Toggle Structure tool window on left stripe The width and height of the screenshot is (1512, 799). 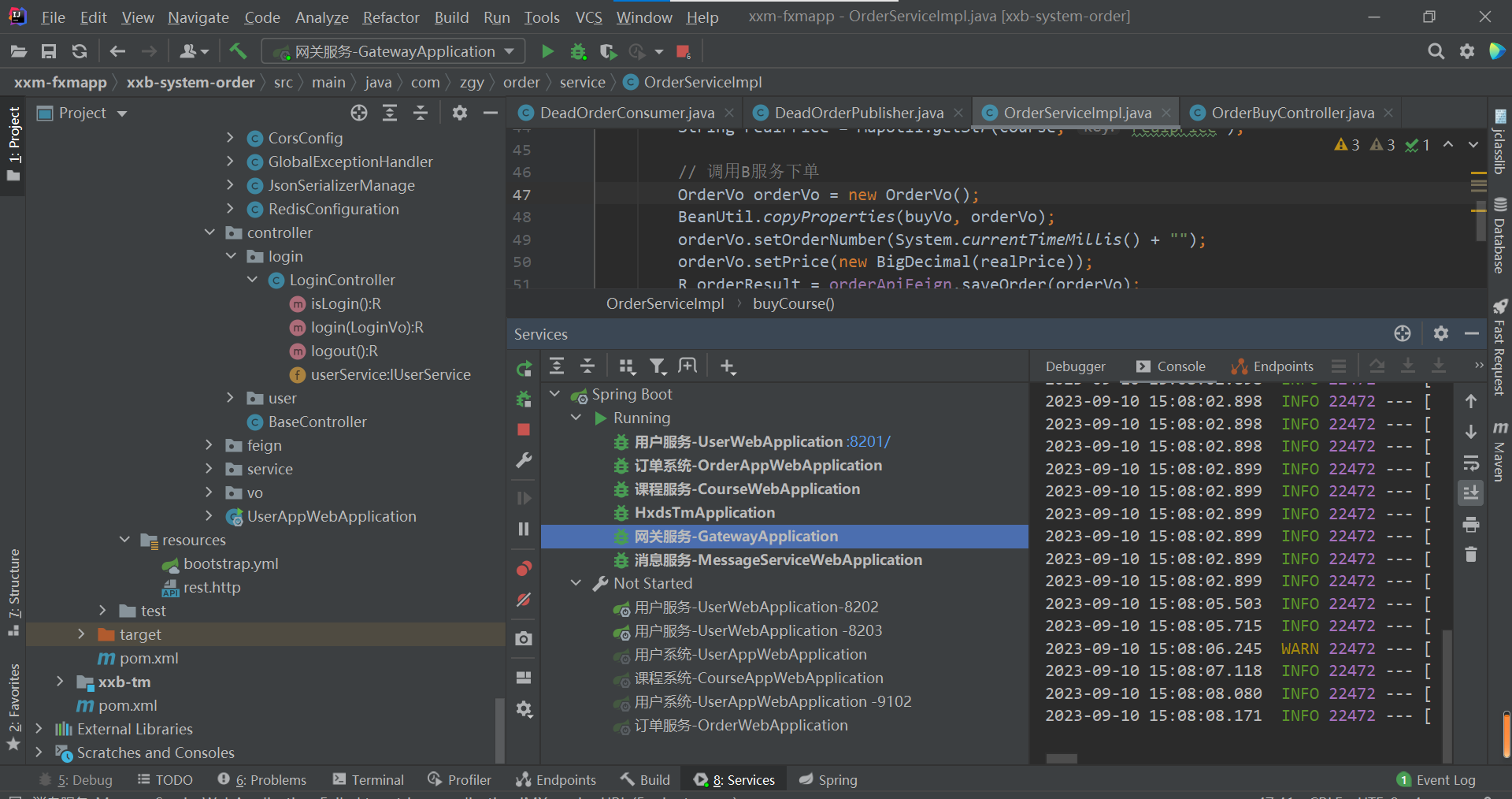[13, 593]
